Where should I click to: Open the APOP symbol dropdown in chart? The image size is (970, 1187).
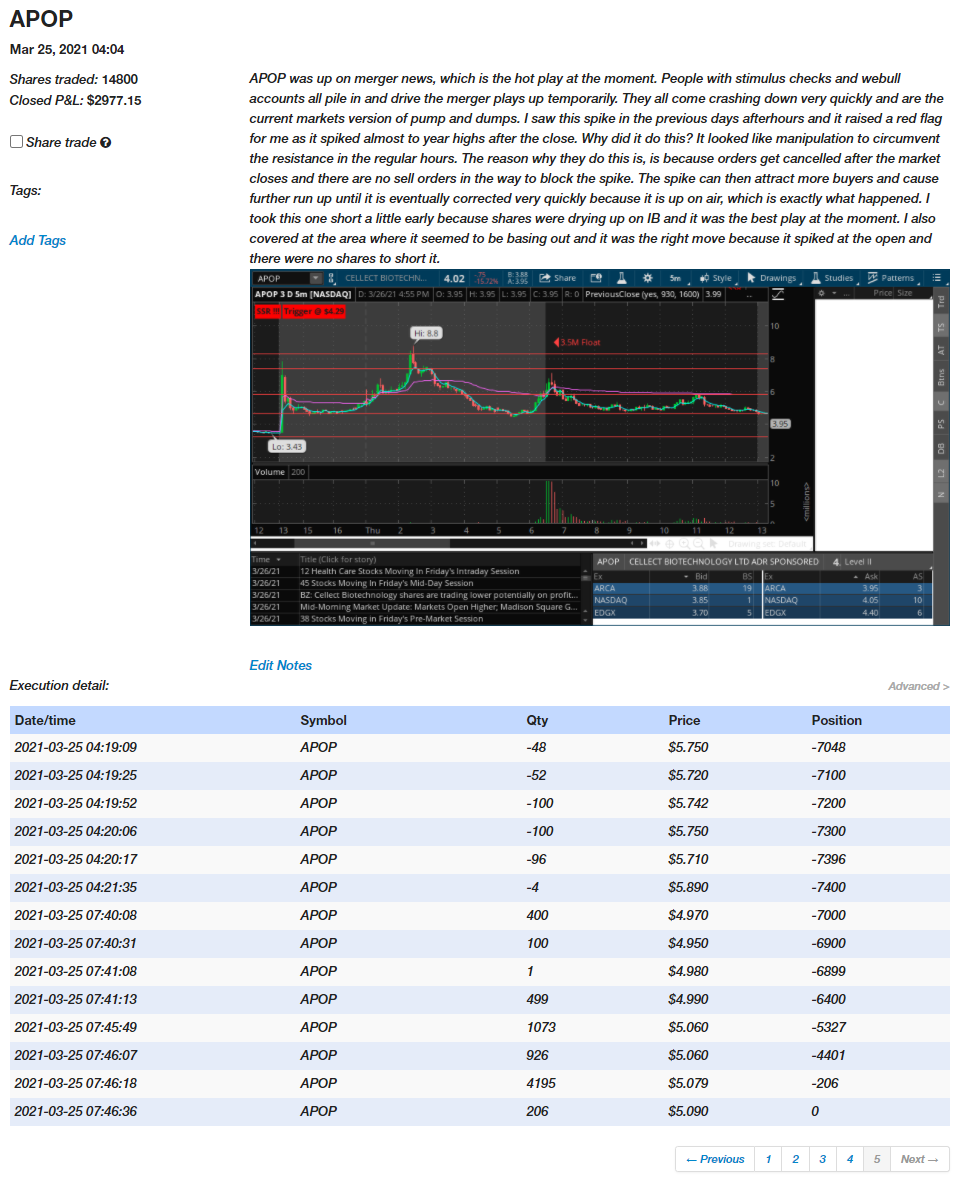316,278
